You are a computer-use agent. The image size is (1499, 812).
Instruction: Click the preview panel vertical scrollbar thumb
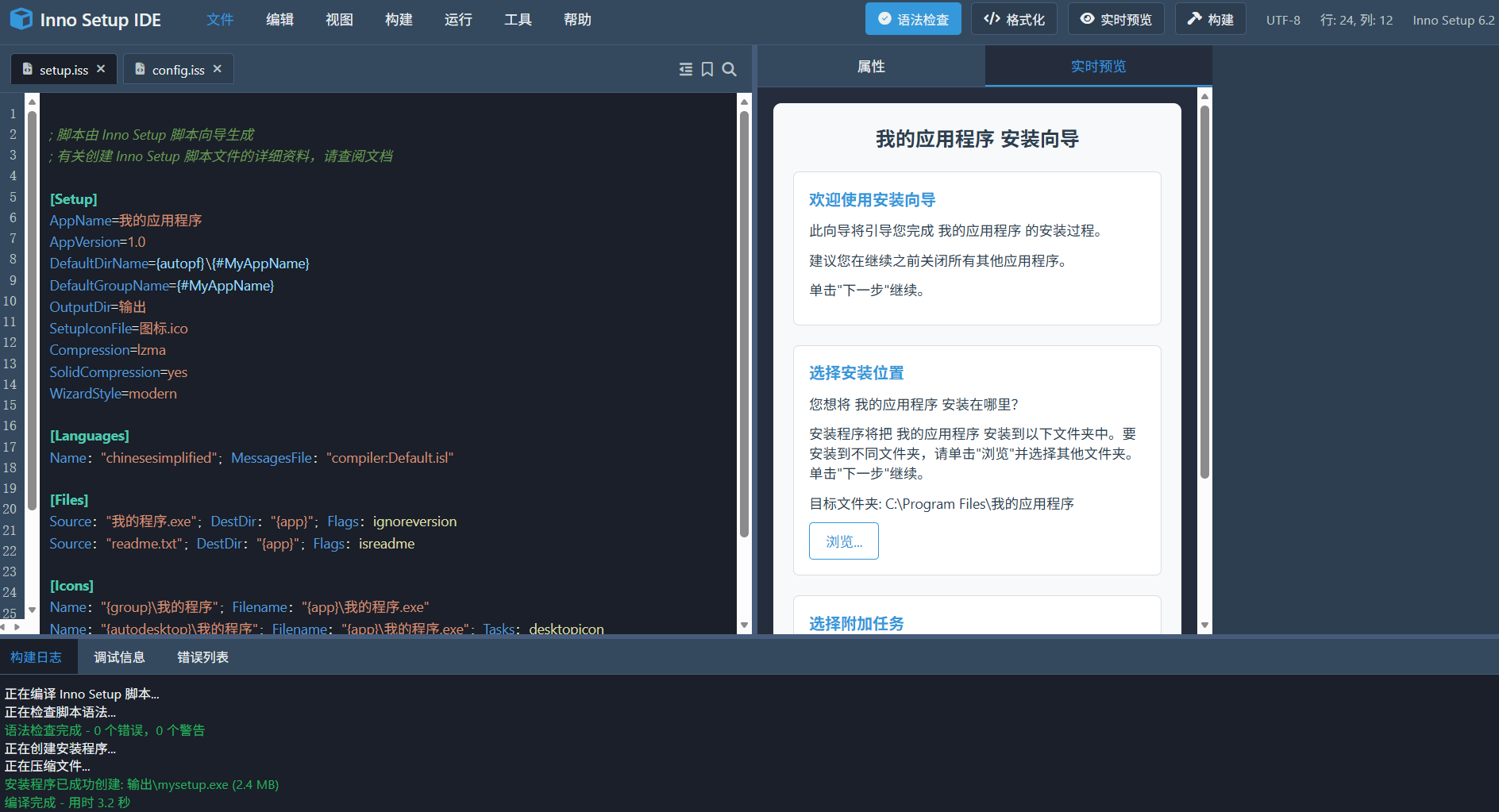(1204, 292)
